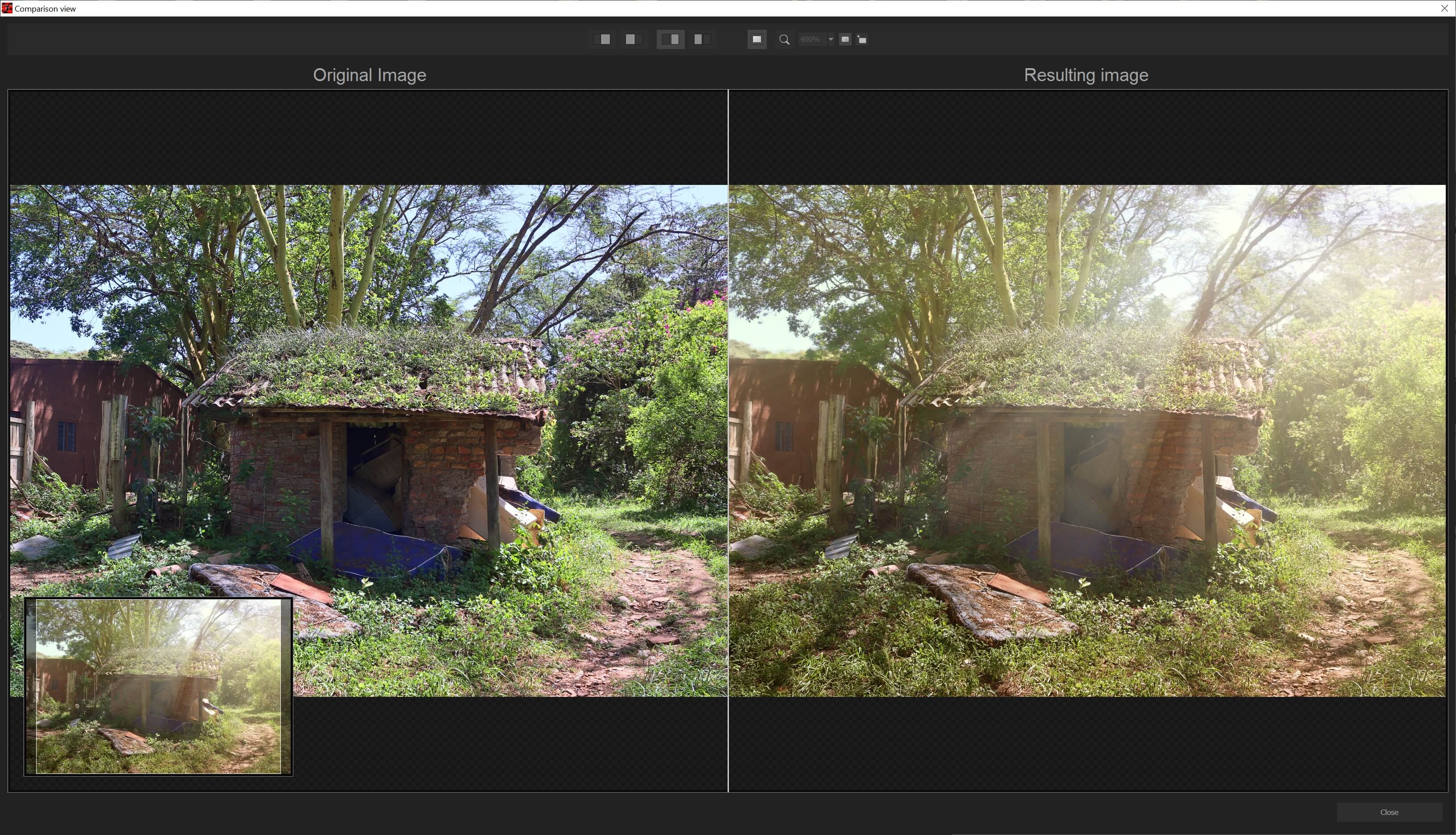Select the Resulting image pane header
The height and width of the screenshot is (835, 1456).
(x=1086, y=74)
